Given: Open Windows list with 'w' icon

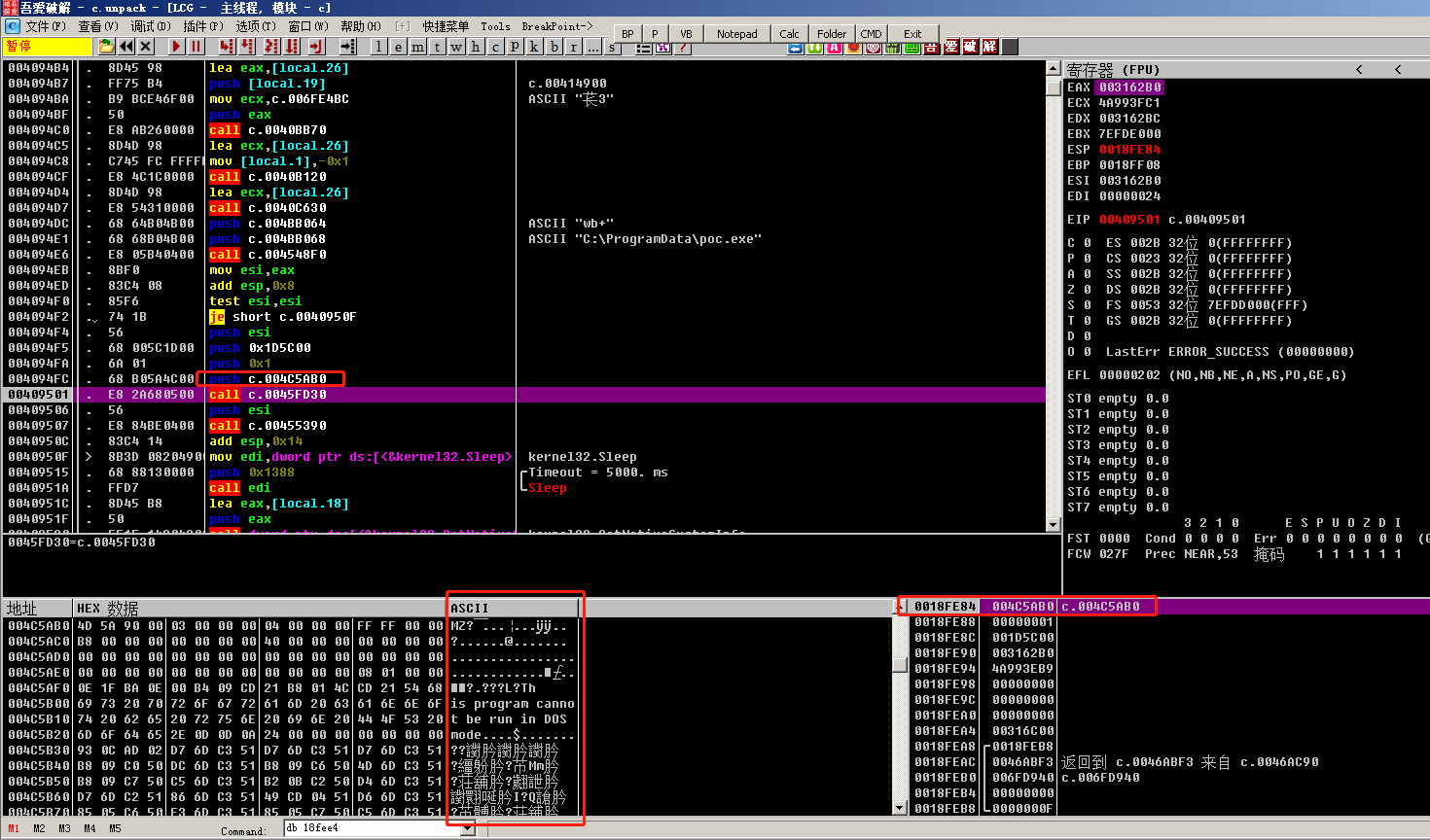Looking at the screenshot, I should [x=456, y=46].
